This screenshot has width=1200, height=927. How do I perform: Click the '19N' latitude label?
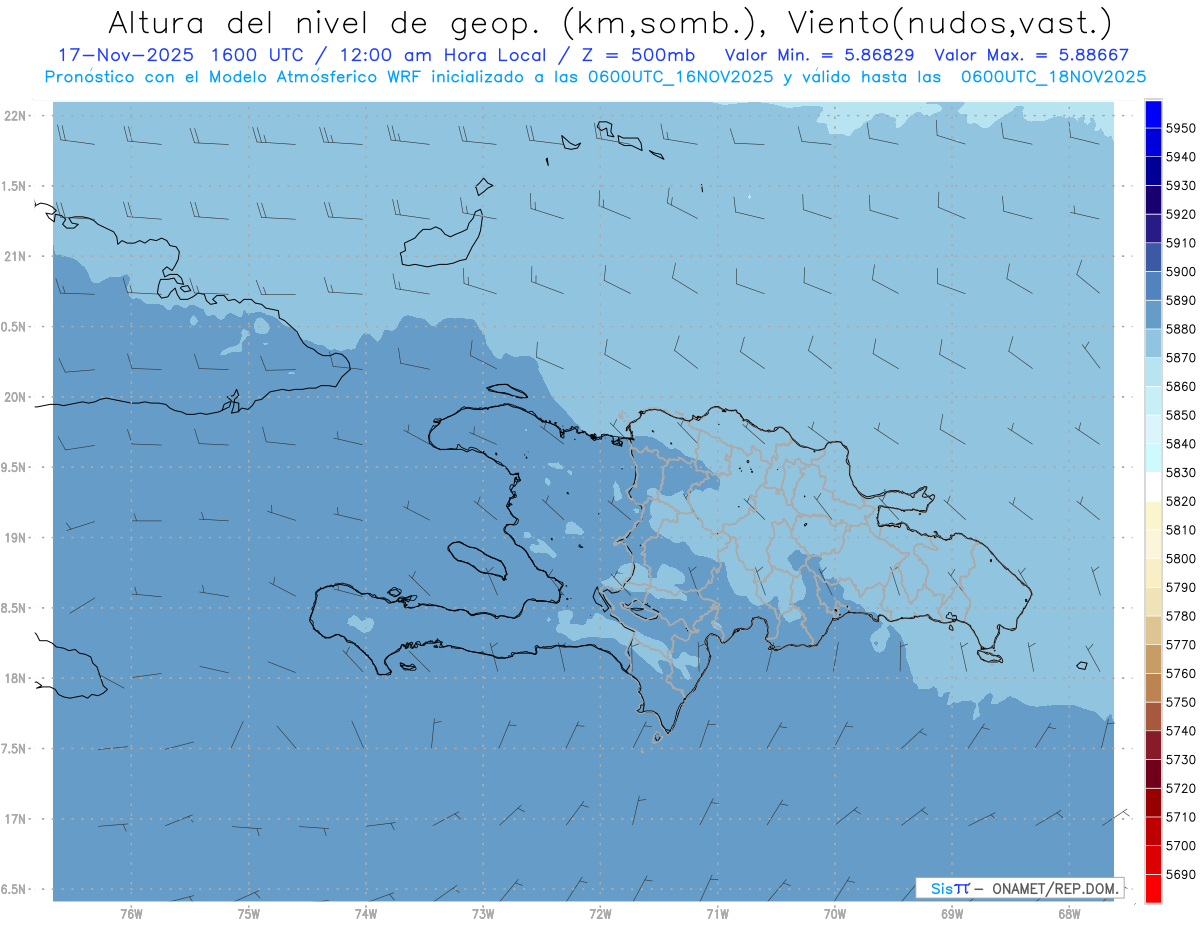click(x=14, y=537)
